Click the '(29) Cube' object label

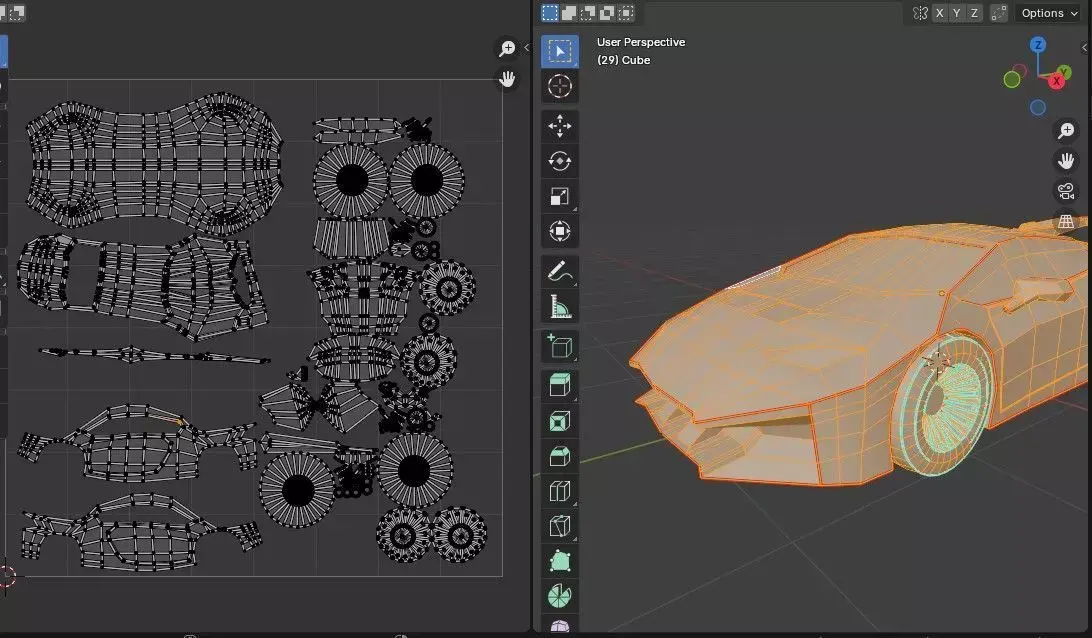pyautogui.click(x=623, y=60)
